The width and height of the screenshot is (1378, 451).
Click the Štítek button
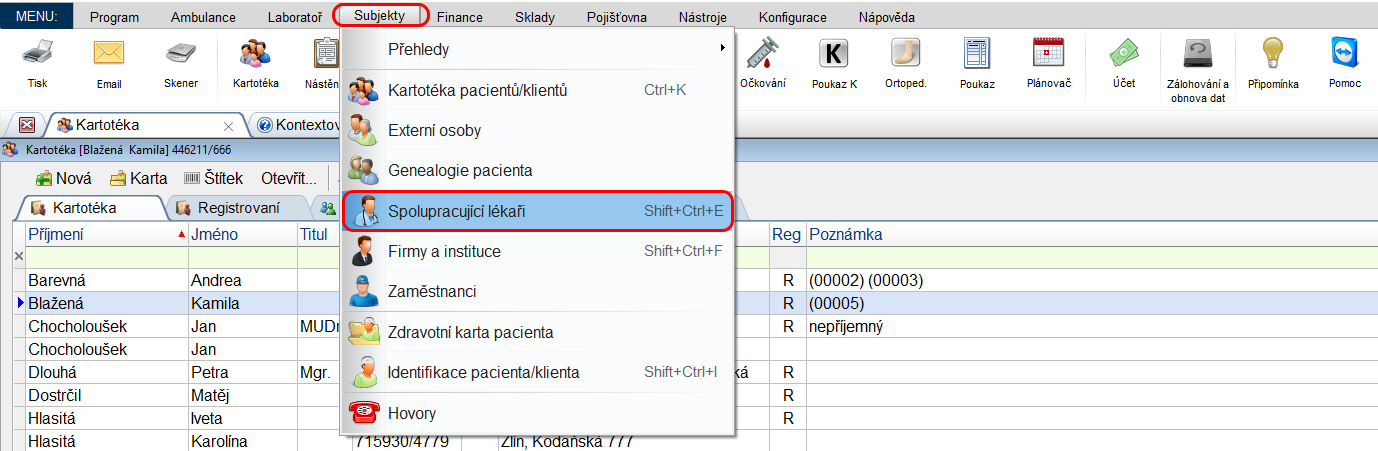pyautogui.click(x=214, y=179)
